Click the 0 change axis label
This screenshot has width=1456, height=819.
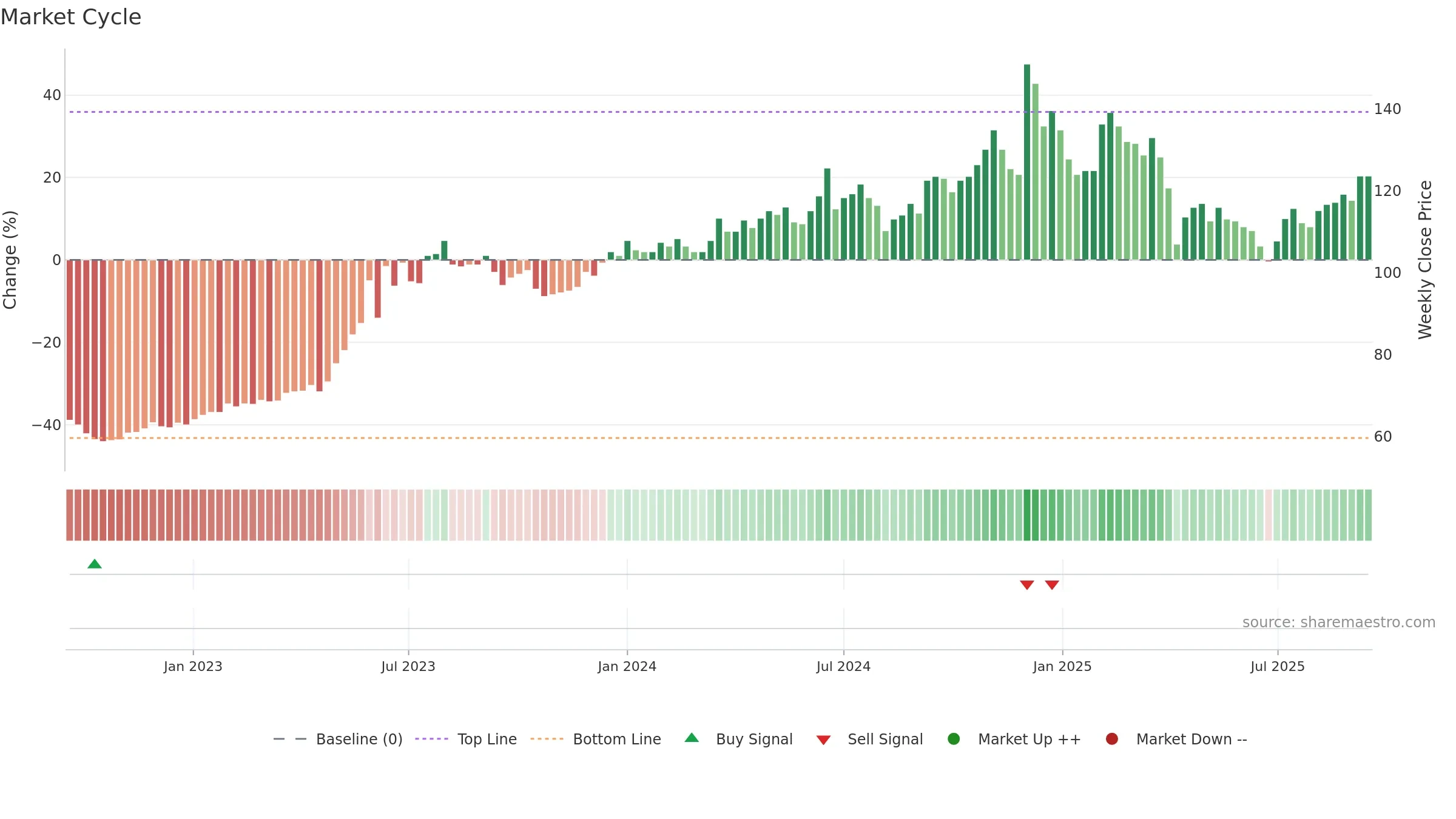point(57,260)
